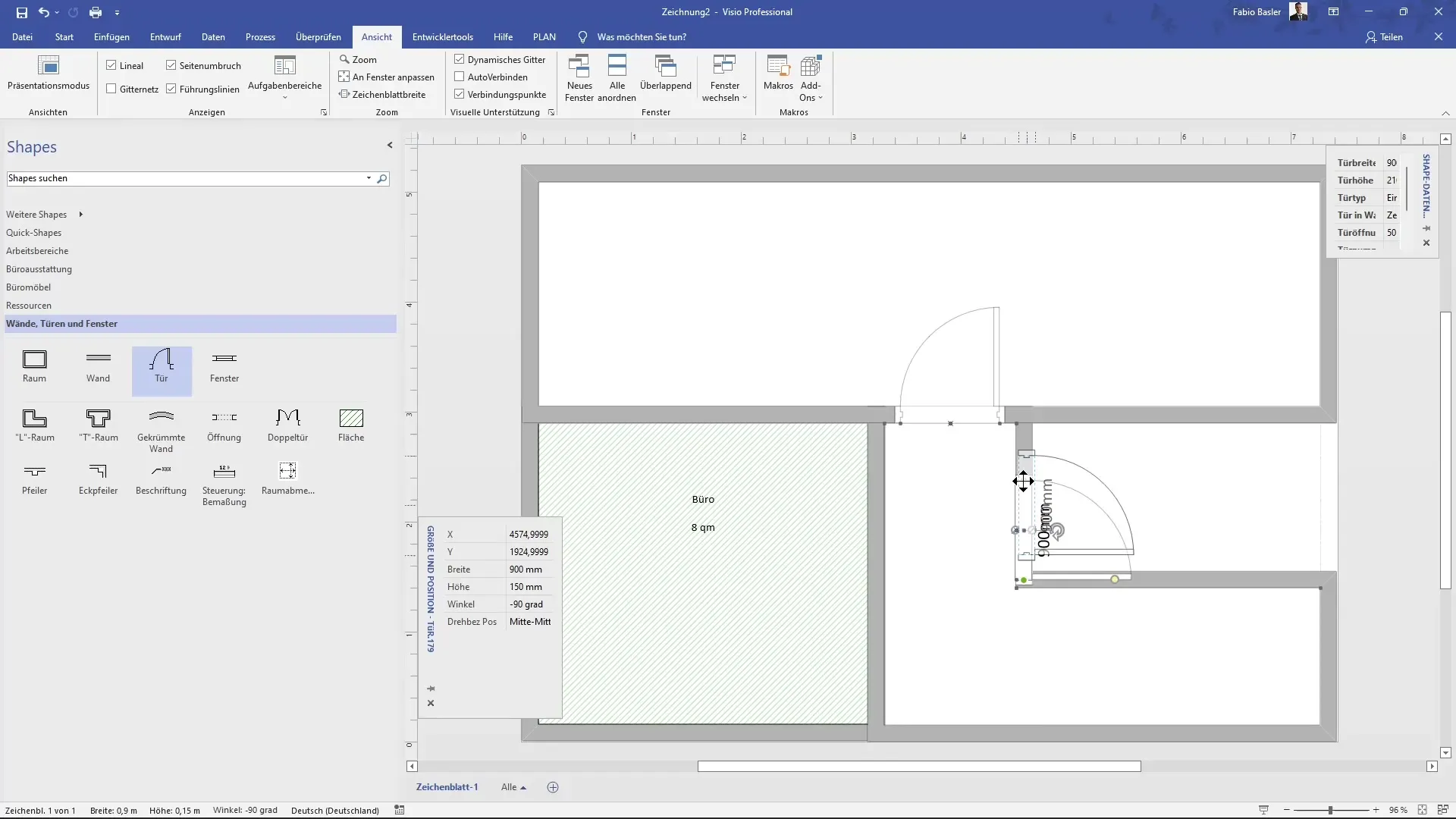Toggle the Seitenumbruch checkbox
1456x819 pixels.
[x=171, y=65]
